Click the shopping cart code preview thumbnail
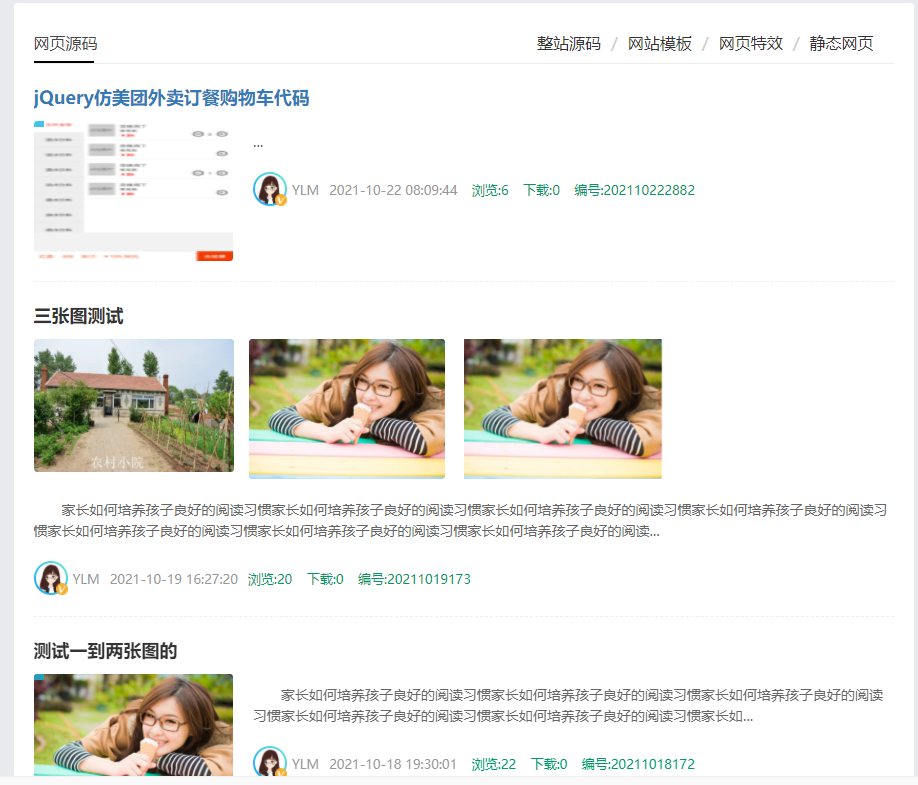 [x=133, y=191]
